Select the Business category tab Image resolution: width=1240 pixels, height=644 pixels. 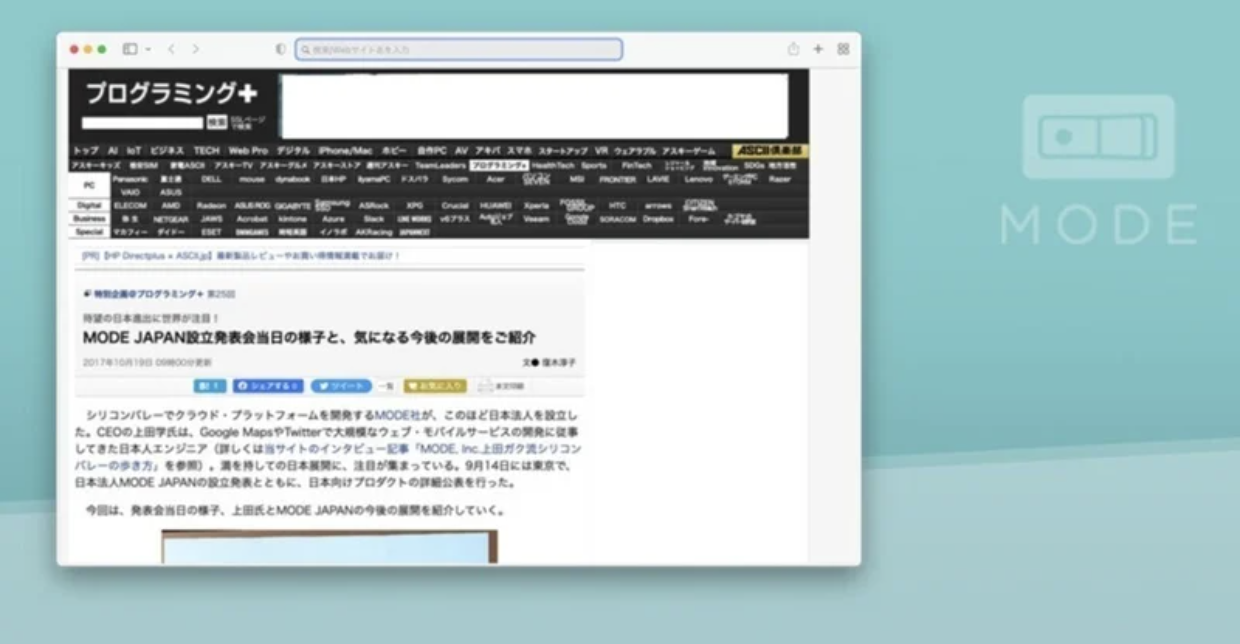click(x=89, y=218)
